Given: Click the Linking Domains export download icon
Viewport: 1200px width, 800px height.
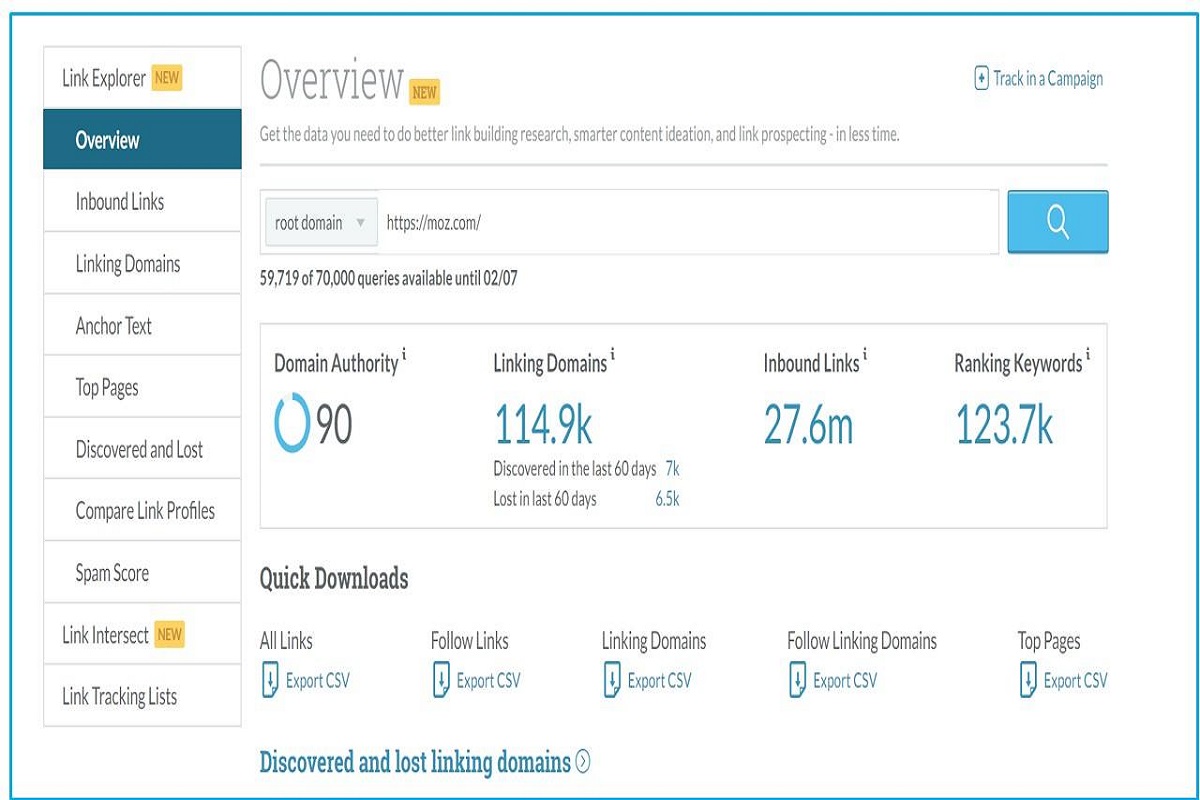Looking at the screenshot, I should point(612,681).
